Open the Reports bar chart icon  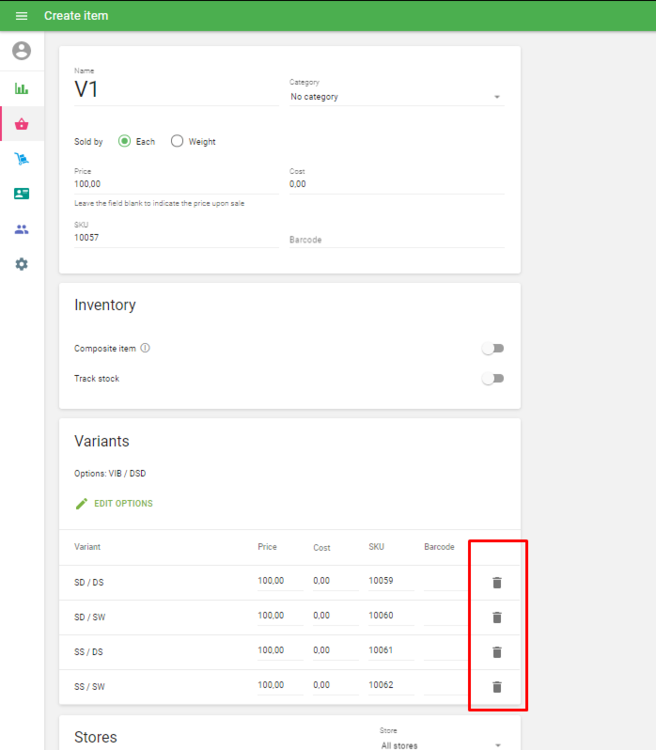pos(21,89)
